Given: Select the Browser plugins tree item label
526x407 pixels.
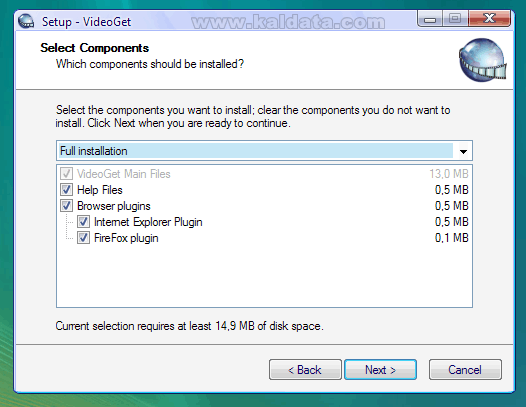Looking at the screenshot, I should click(114, 206).
